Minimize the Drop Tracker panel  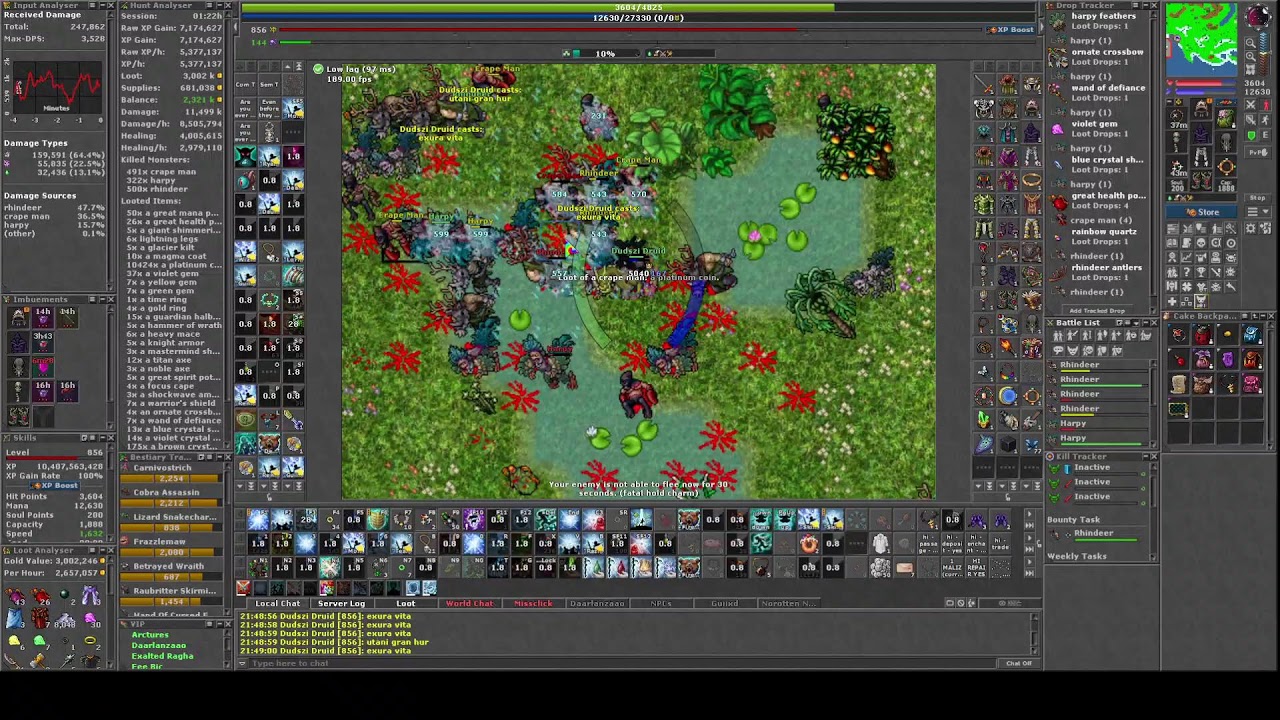point(1145,5)
